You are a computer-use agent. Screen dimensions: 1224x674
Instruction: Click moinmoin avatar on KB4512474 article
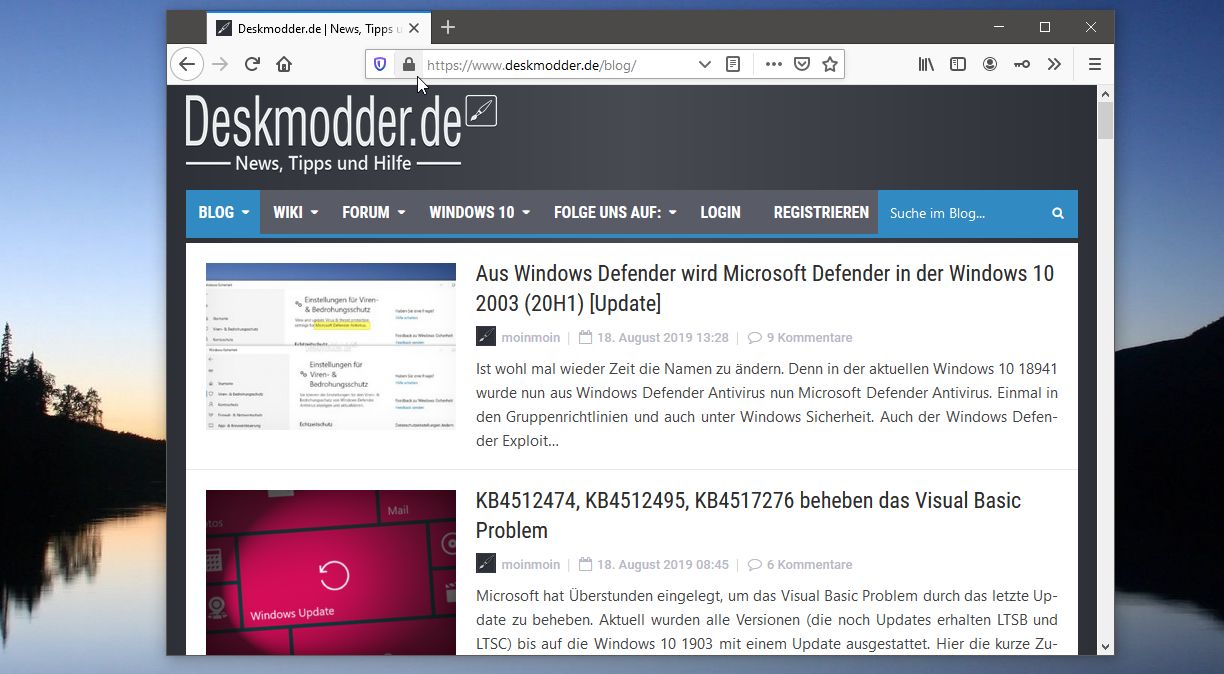[485, 564]
